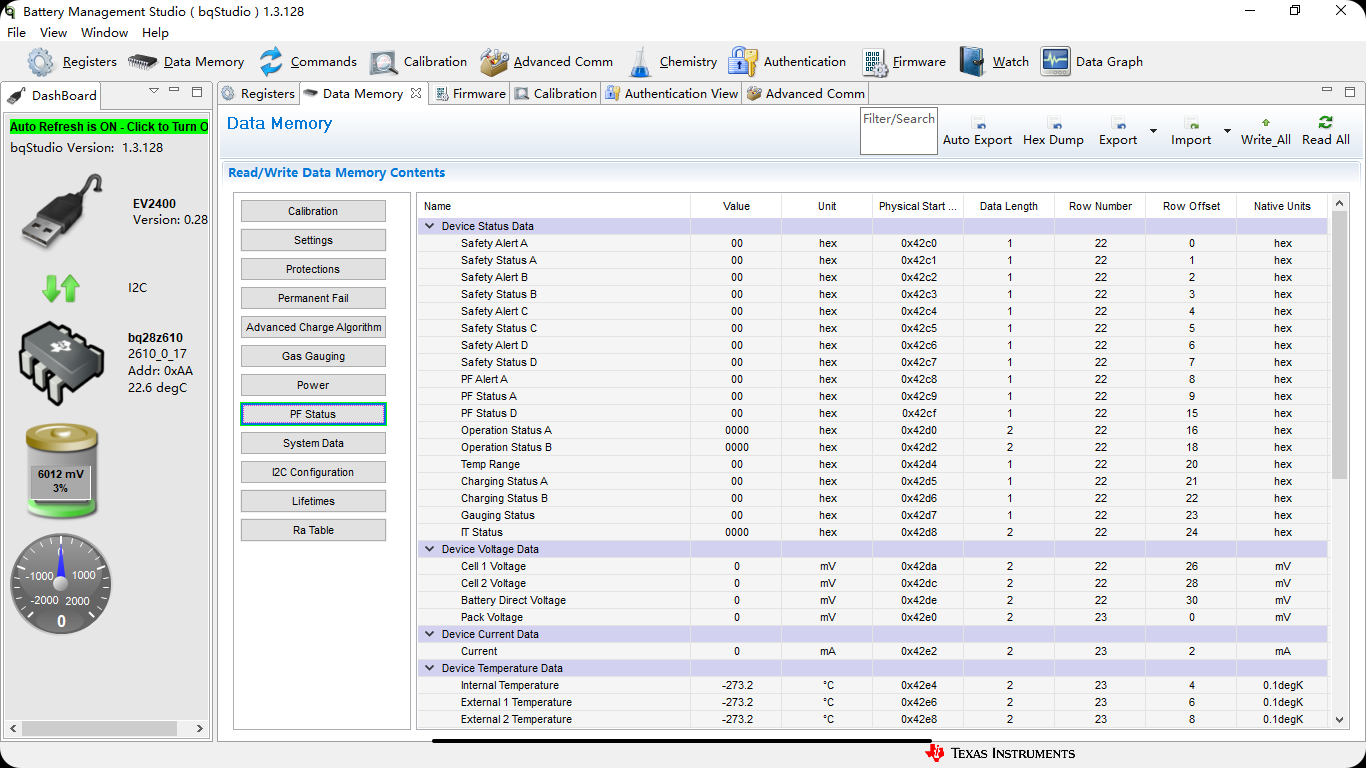Select the Cell 1 Voltage row name
The height and width of the screenshot is (768, 1366).
[493, 567]
